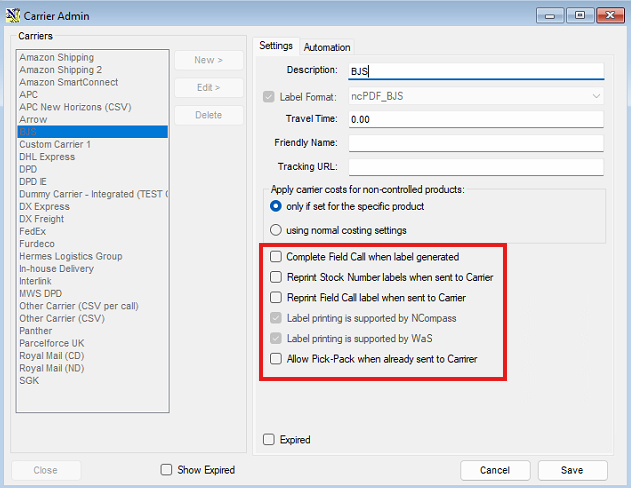Select Dummy Carrier - Integrated entry
The image size is (631, 488).
(93, 194)
